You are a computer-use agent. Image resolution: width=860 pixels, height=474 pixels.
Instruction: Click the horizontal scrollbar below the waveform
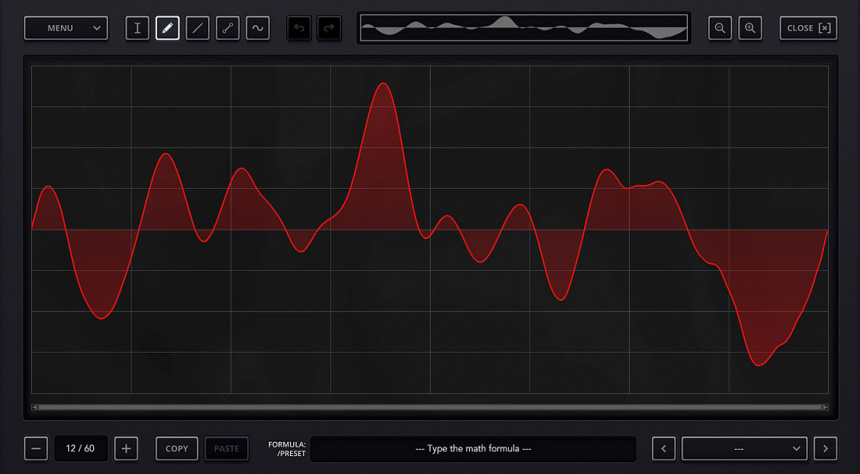(430, 407)
